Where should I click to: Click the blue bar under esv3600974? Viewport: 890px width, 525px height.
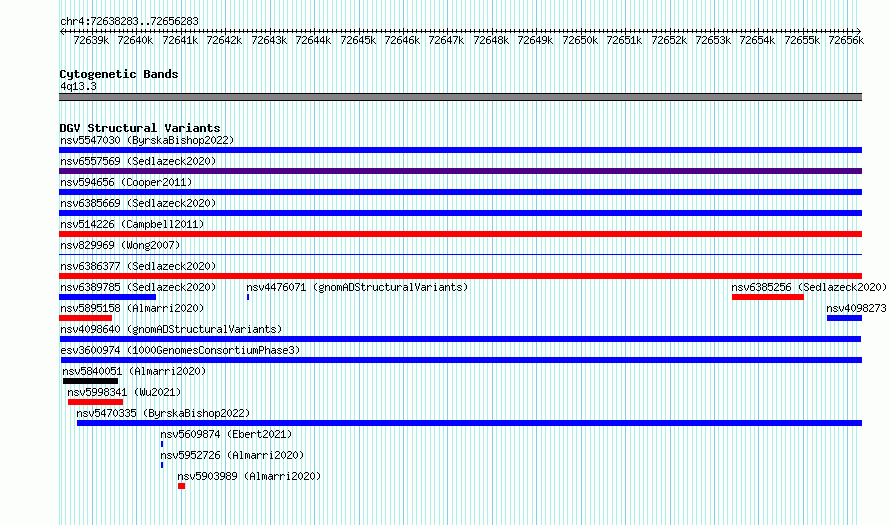(461, 360)
